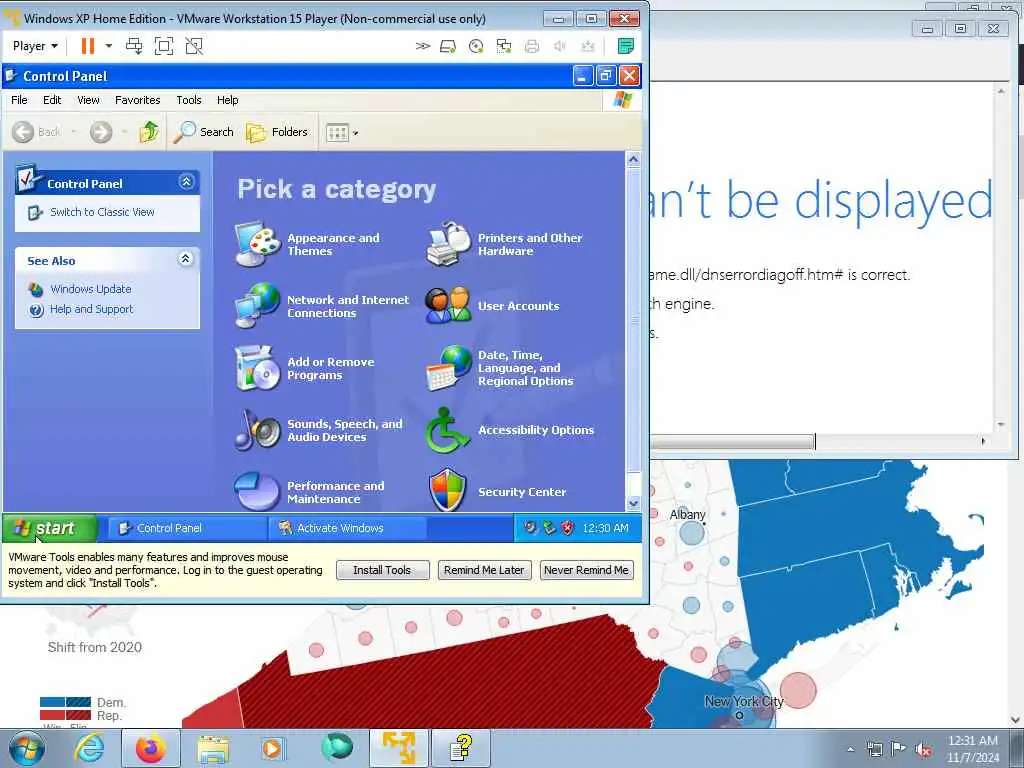Image resolution: width=1024 pixels, height=768 pixels.
Task: Click the red security shield XP tray icon
Action: tap(568, 528)
